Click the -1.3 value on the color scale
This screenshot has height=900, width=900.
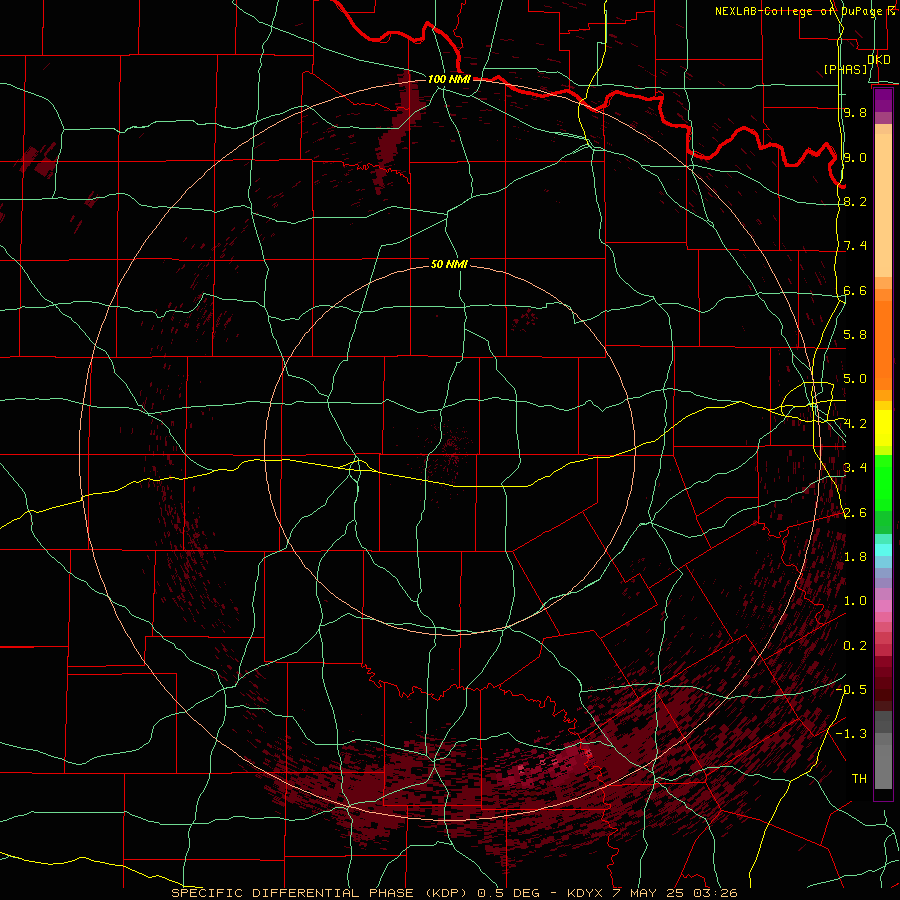click(851, 734)
